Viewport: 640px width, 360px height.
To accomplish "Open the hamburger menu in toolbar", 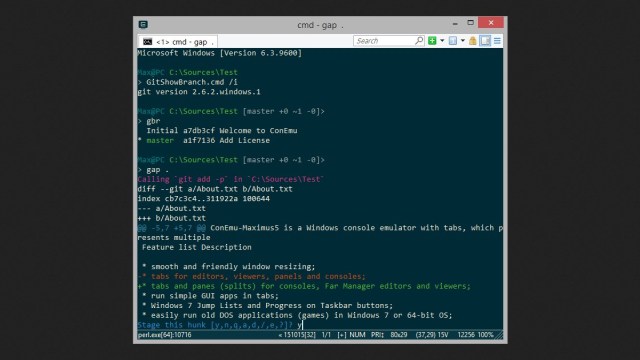I will 497,41.
